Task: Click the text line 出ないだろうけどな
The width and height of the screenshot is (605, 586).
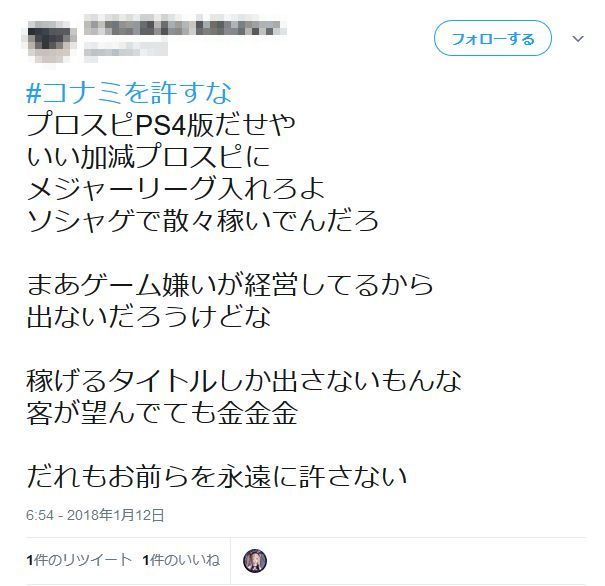Action: click(149, 317)
